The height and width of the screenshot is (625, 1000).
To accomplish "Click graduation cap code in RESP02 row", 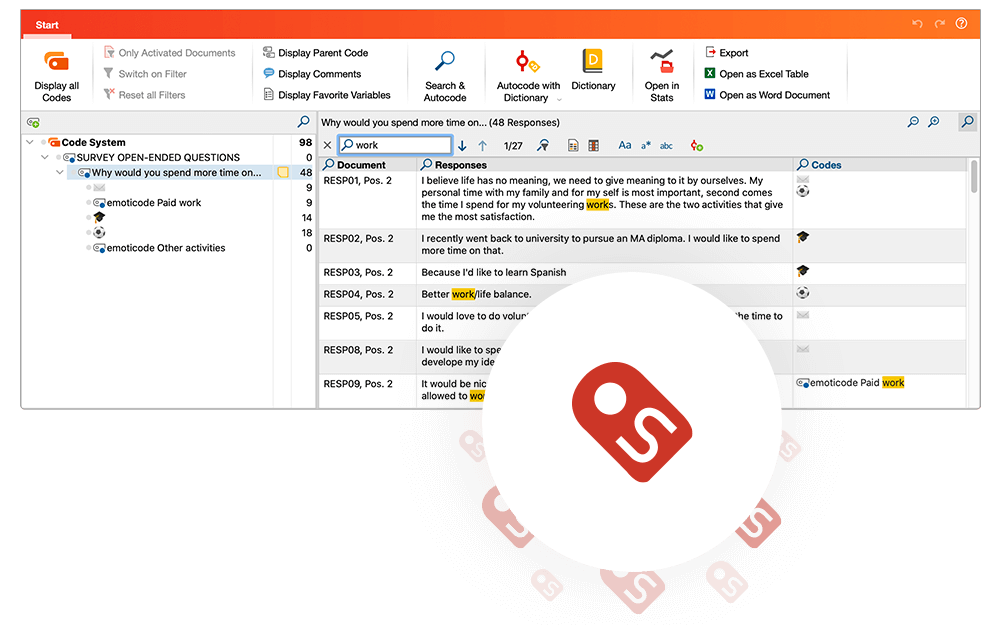I will (803, 237).
